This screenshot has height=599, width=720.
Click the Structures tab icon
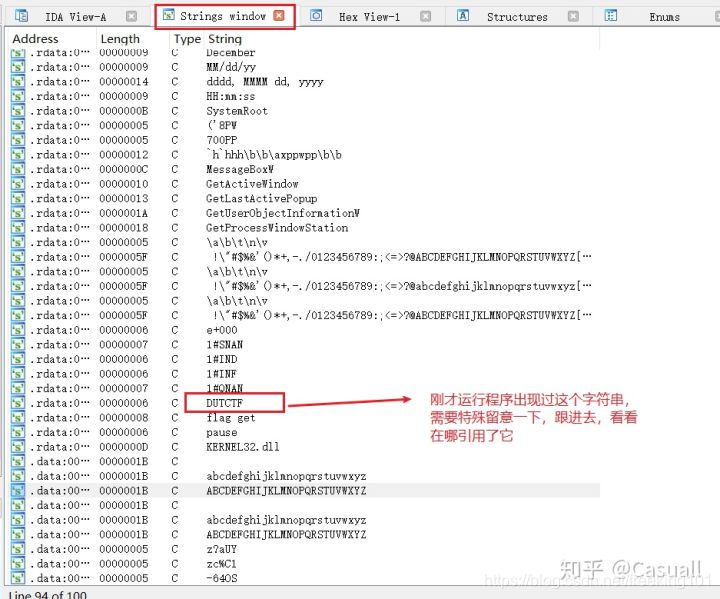(x=463, y=16)
